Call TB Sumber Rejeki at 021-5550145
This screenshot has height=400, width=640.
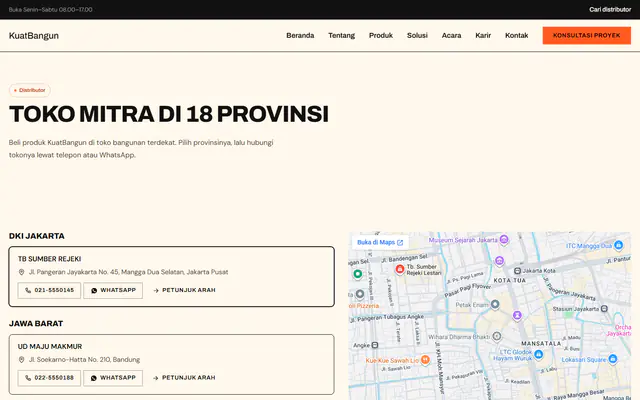coord(49,290)
